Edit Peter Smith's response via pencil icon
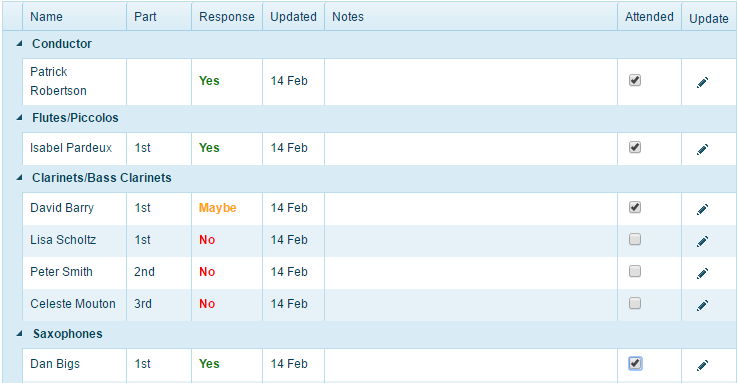Viewport: 738px width, 383px height. (x=702, y=273)
